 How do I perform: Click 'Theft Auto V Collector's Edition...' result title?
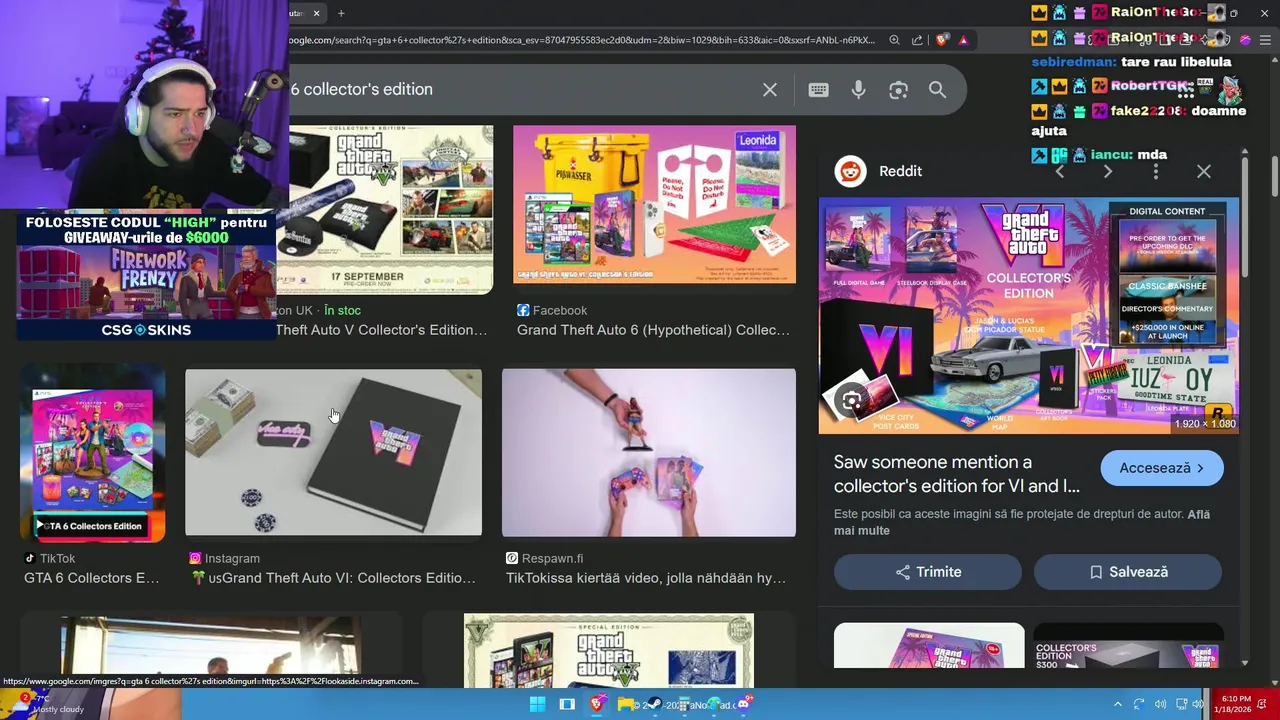(x=381, y=330)
